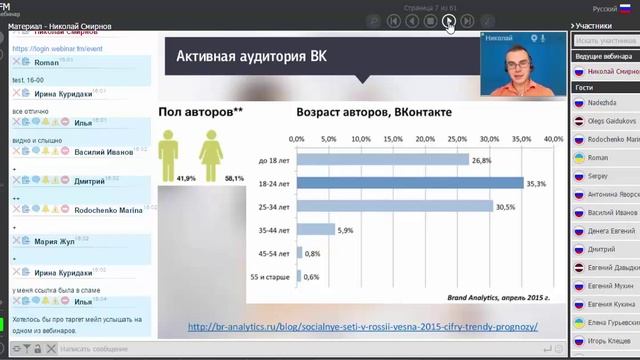Select Nadezhda in the guests list

click(606, 103)
